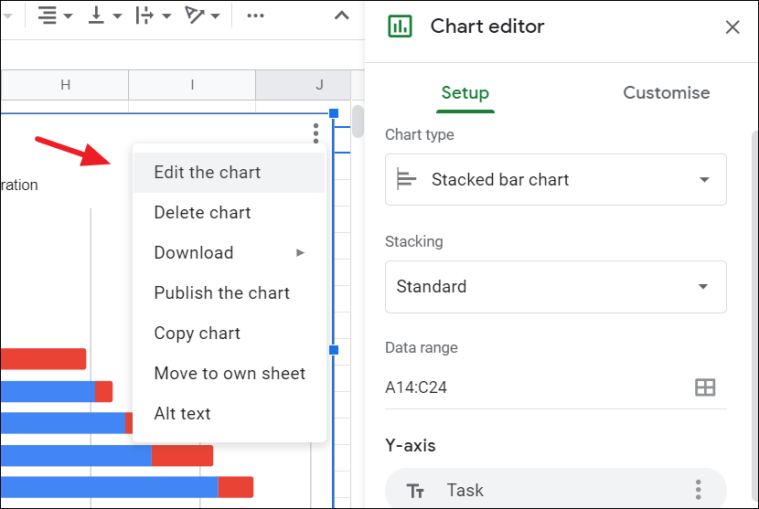Select the Setup tab
Viewport: 759px width, 509px height.
[x=465, y=92]
